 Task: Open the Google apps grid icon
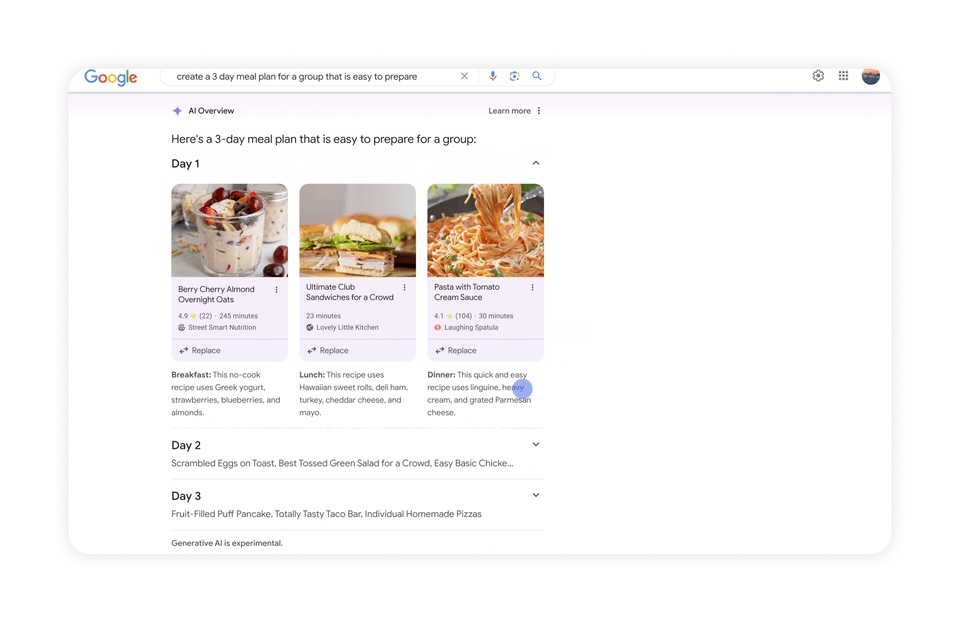click(x=843, y=76)
